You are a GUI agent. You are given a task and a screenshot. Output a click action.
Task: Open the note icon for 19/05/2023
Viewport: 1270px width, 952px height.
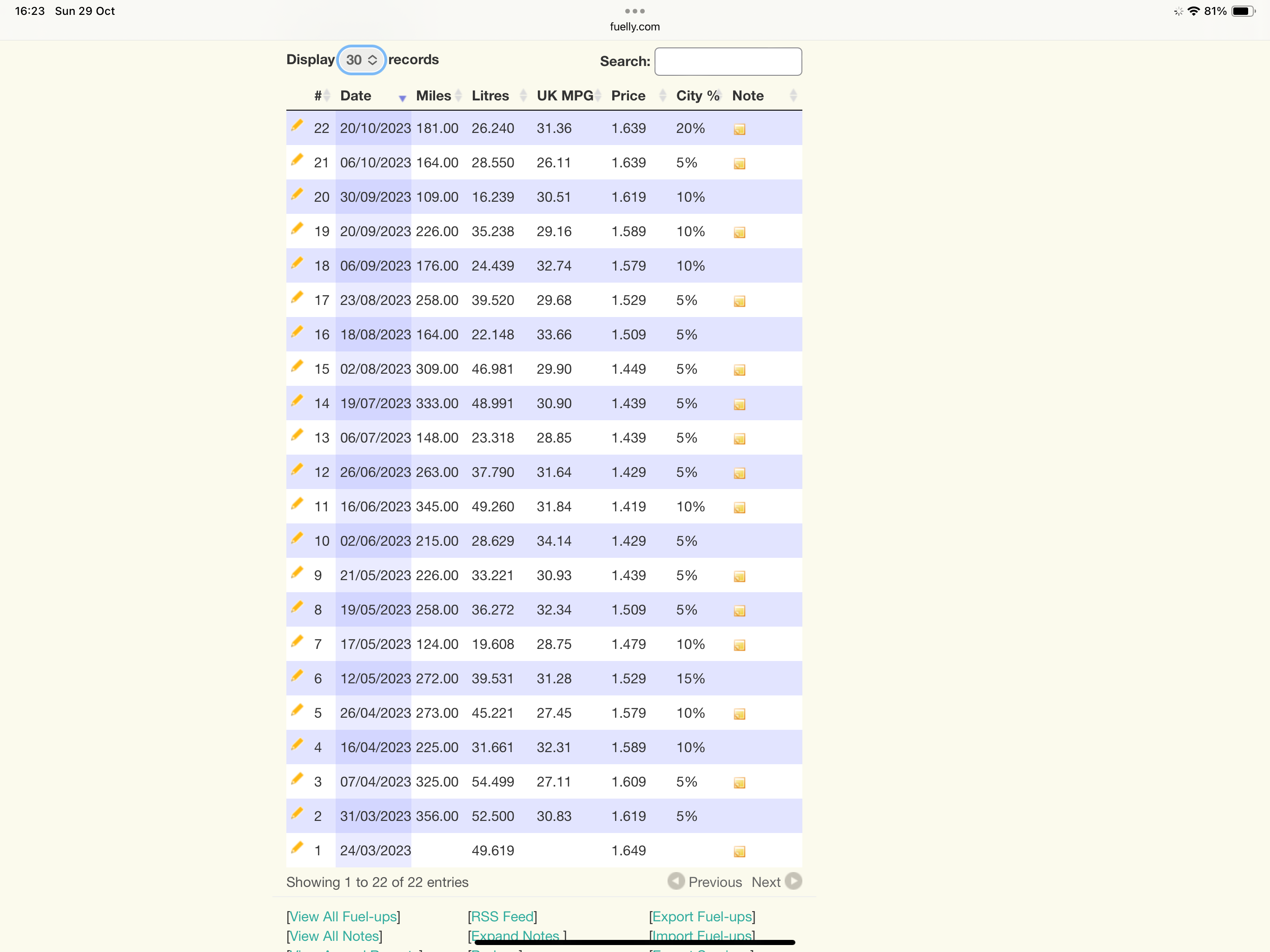pos(740,611)
